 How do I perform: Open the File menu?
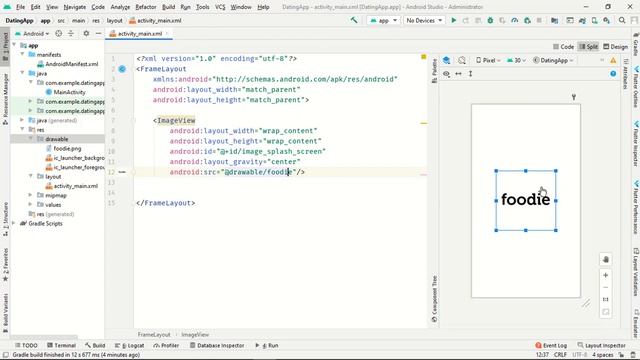pyautogui.click(x=20, y=7)
